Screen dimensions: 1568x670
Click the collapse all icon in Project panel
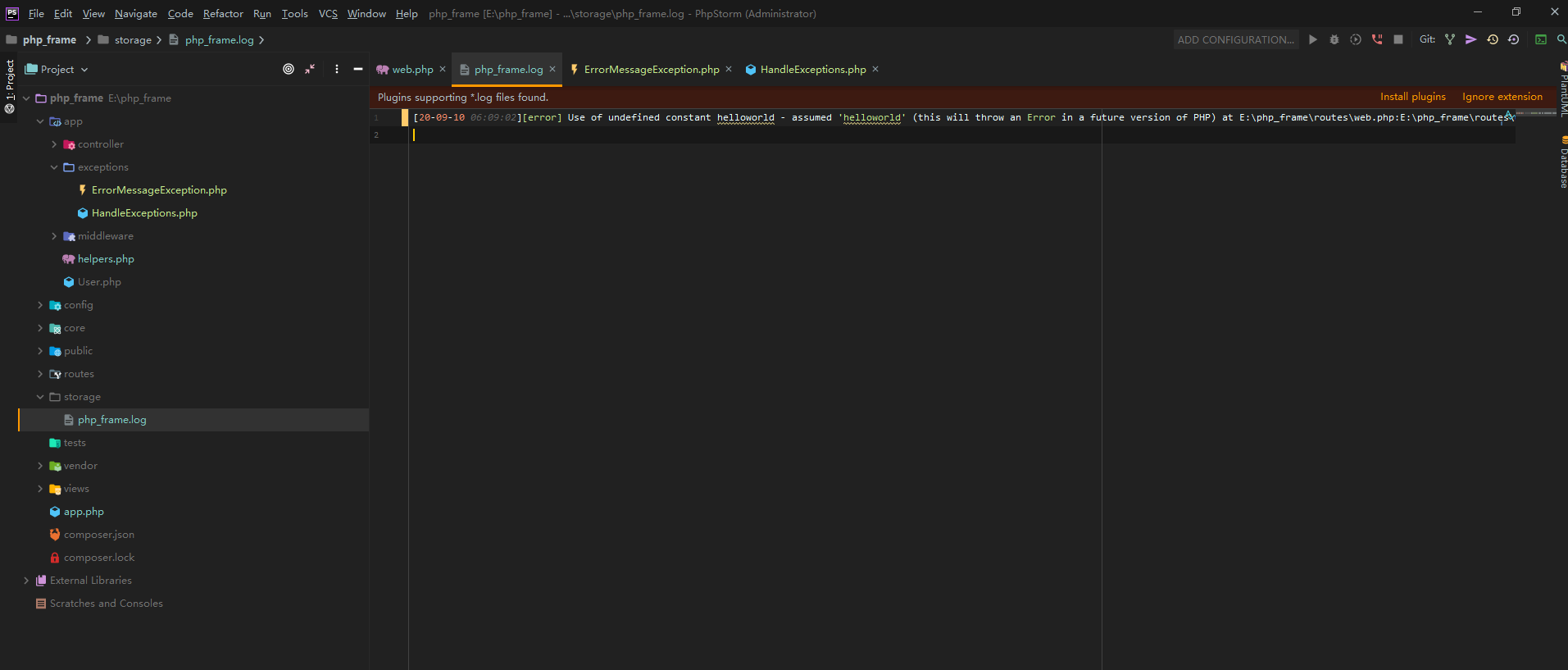[x=310, y=69]
